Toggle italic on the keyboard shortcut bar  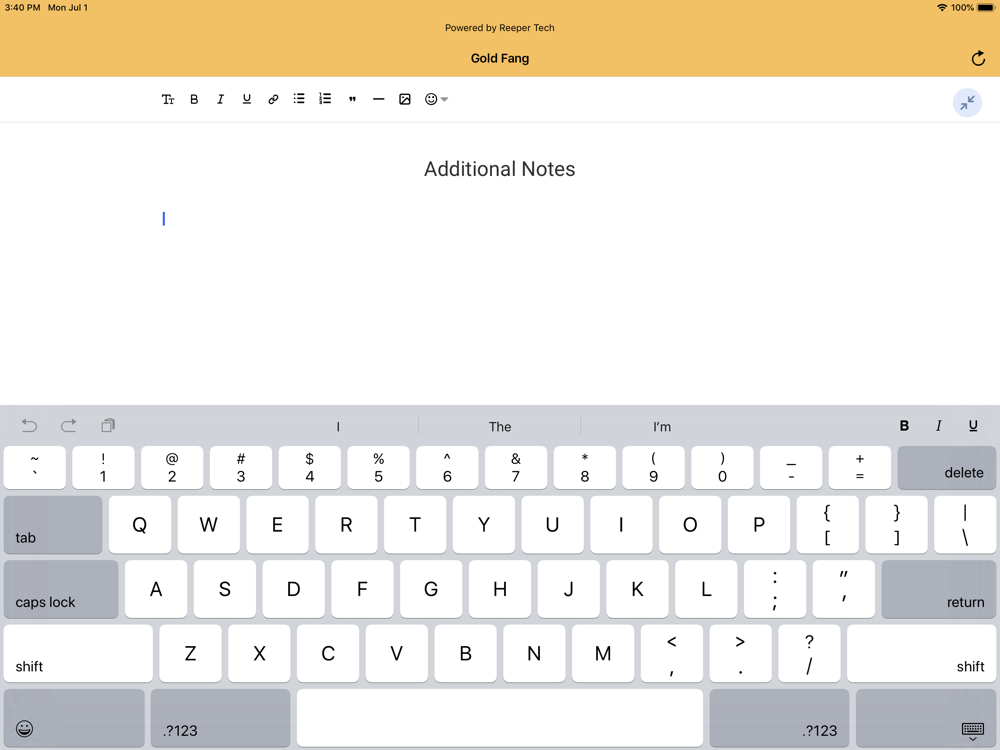[x=938, y=426]
